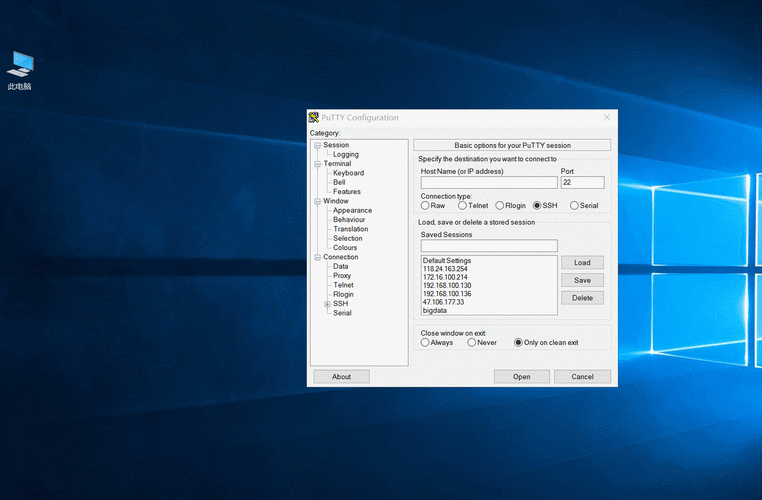
Task: Collapse the Session tree node
Action: [317, 145]
